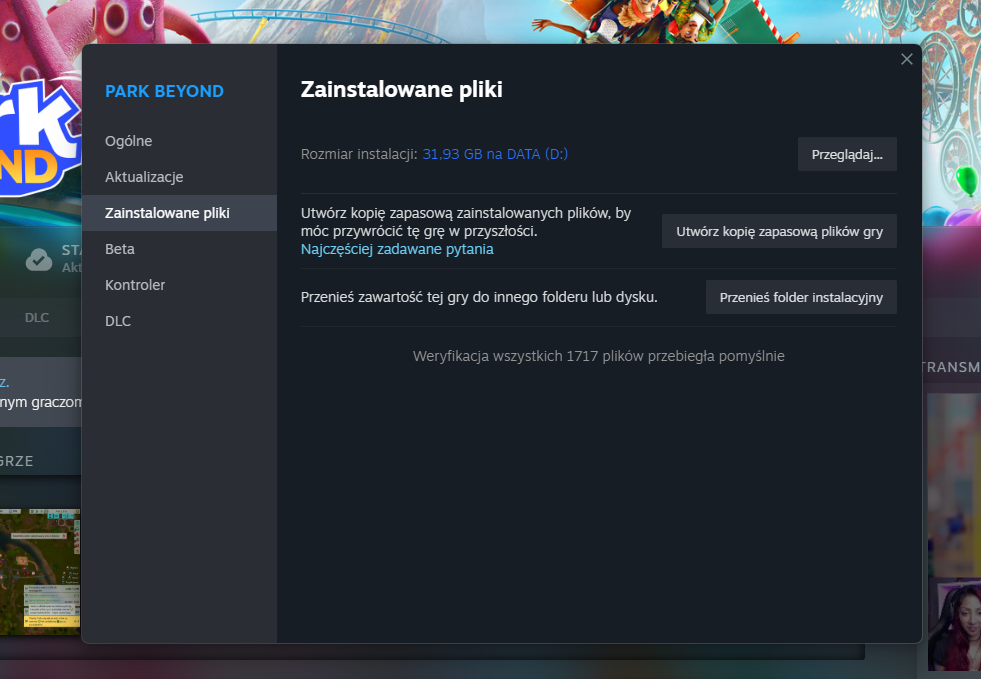
Task: Open the Beta section in sidebar
Action: click(179, 249)
